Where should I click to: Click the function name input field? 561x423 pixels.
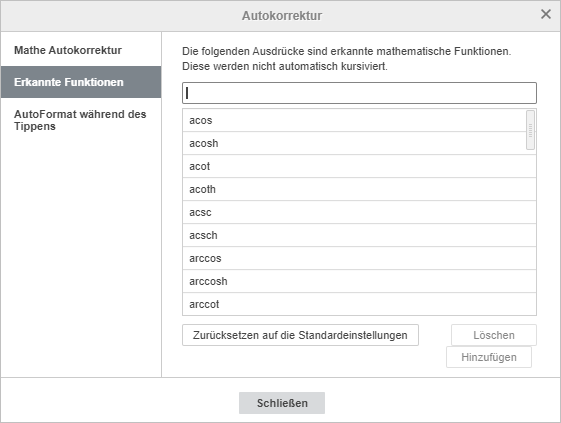pyautogui.click(x=359, y=93)
